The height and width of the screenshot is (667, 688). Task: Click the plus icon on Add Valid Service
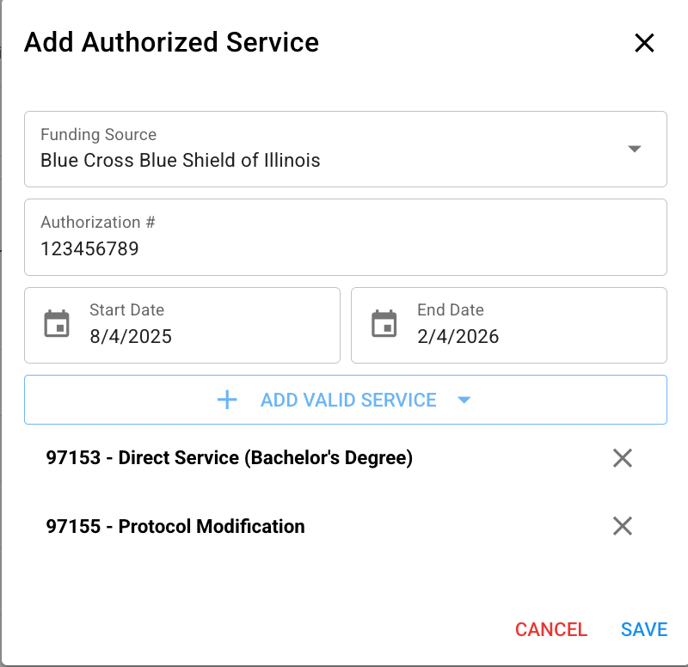point(227,400)
